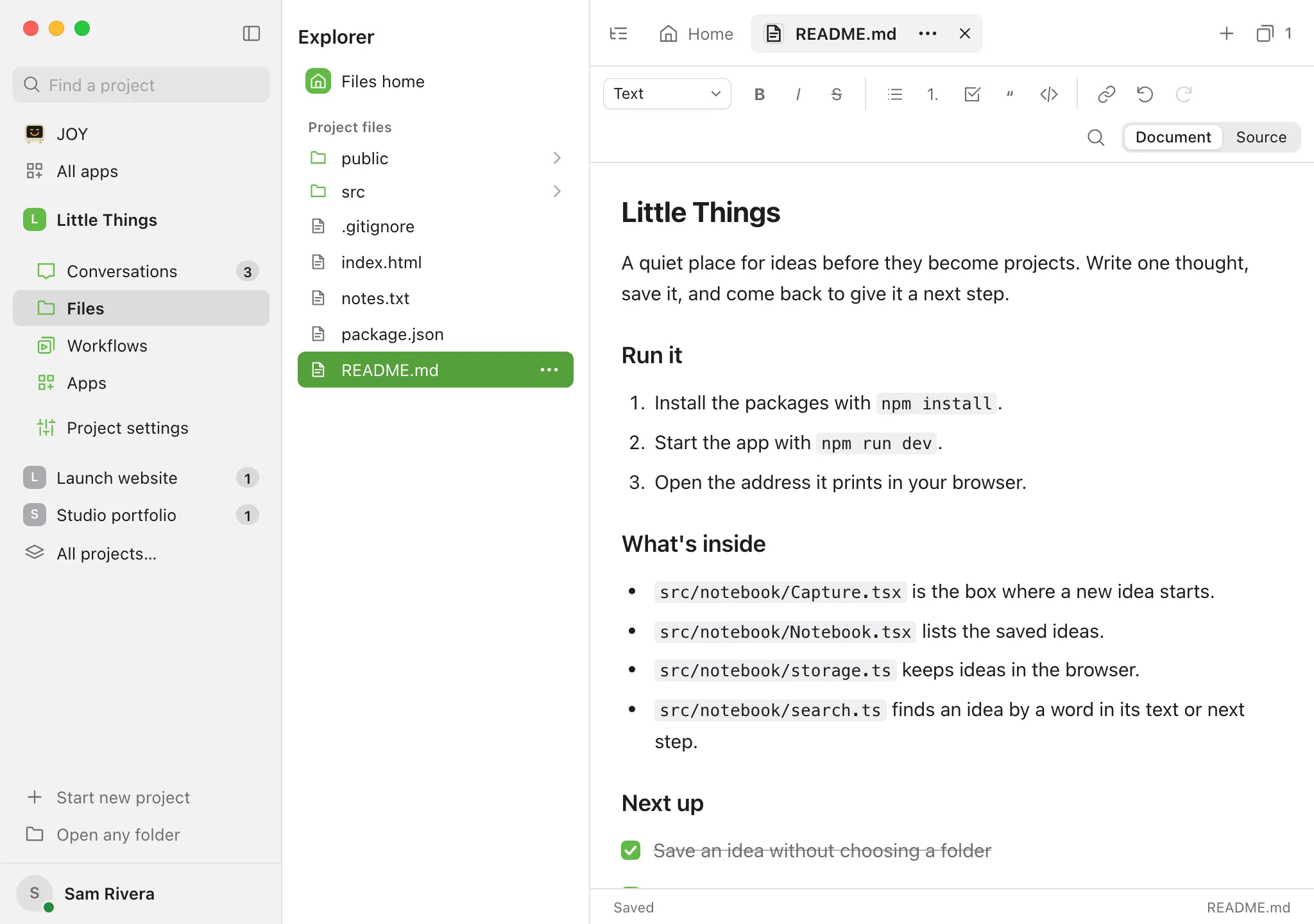
Task: Click the Find a project search field
Action: [141, 85]
